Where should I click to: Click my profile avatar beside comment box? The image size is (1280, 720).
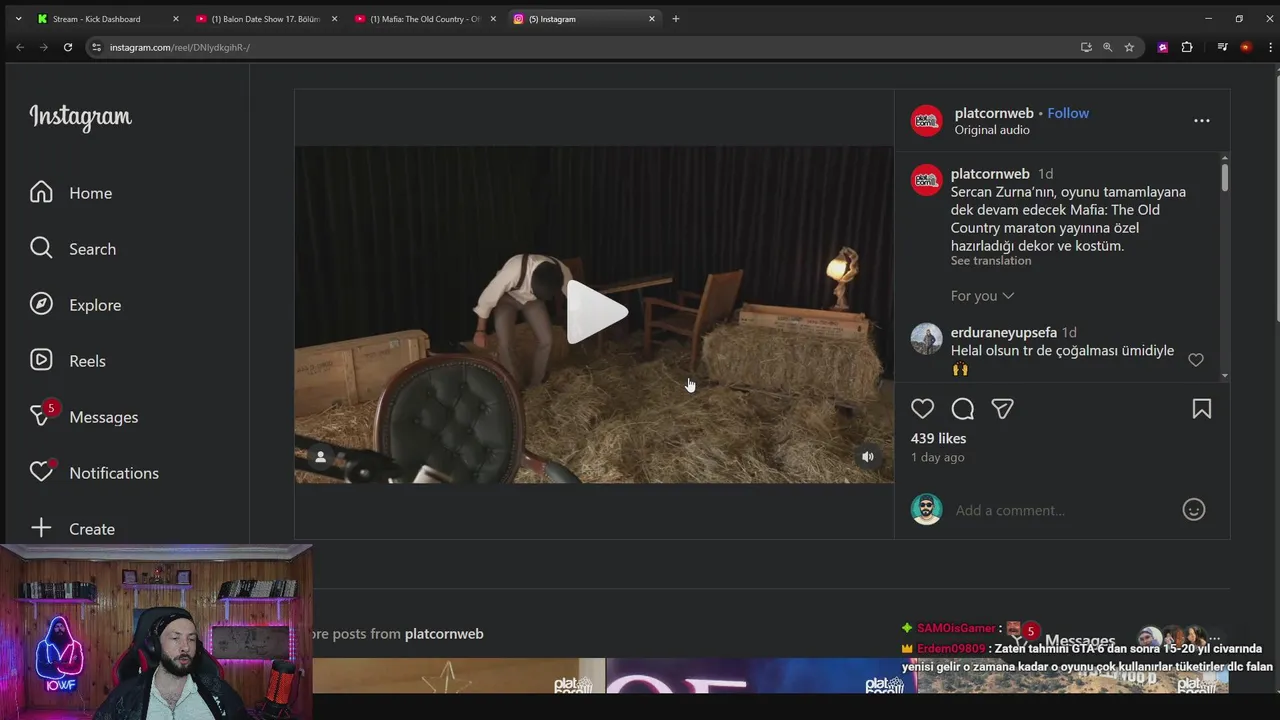(x=926, y=509)
